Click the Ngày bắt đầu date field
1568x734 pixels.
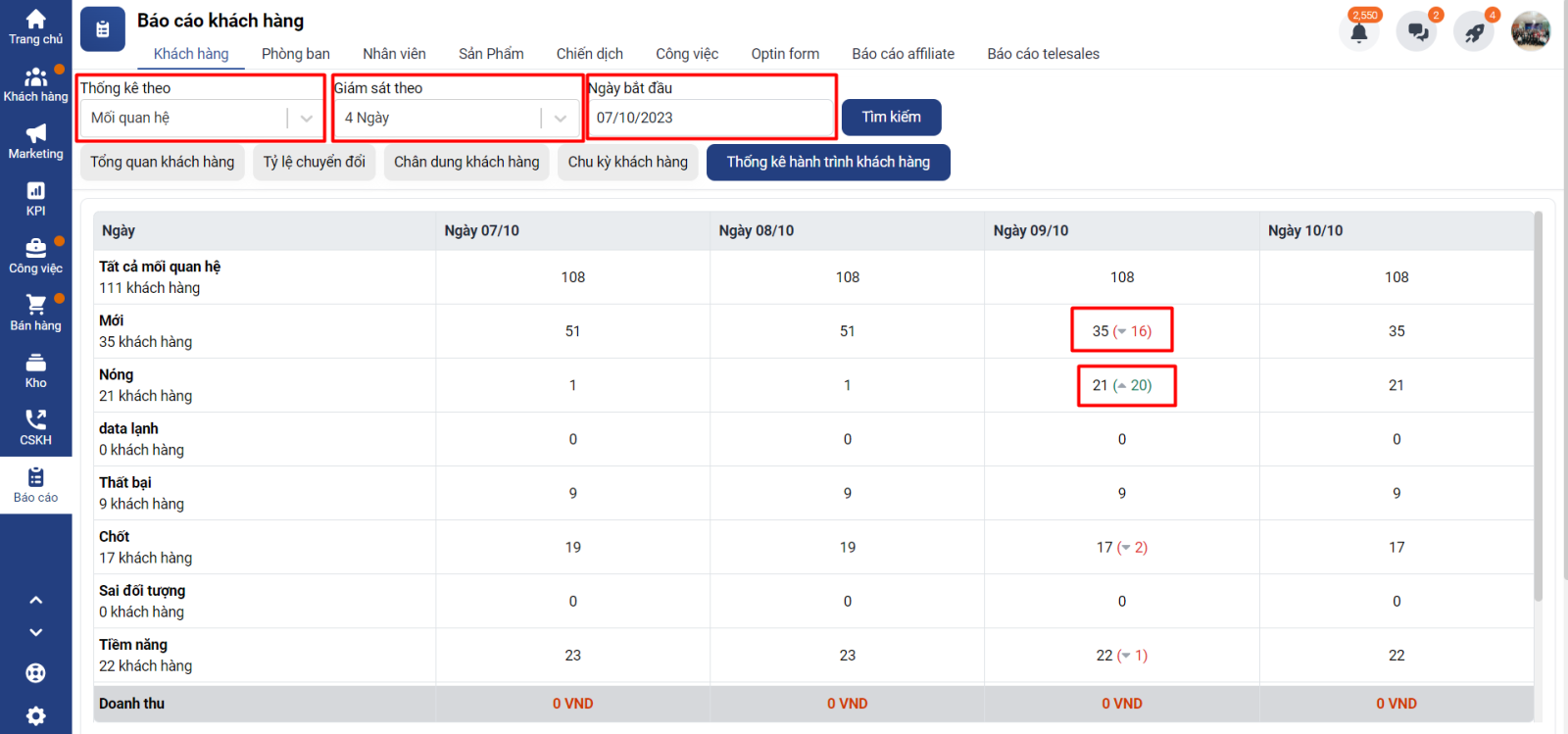(x=710, y=119)
